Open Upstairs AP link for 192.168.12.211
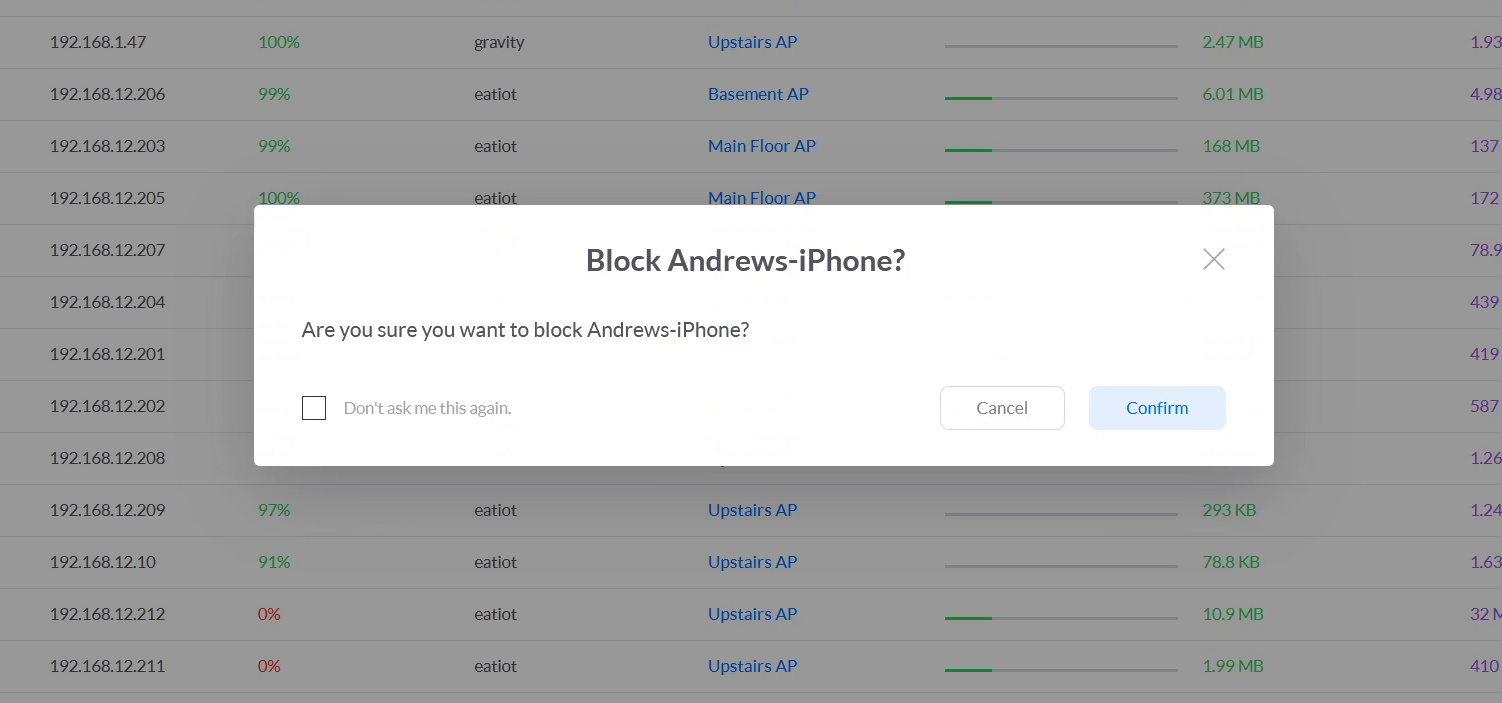This screenshot has height=703, width=1502. pyautogui.click(x=752, y=666)
